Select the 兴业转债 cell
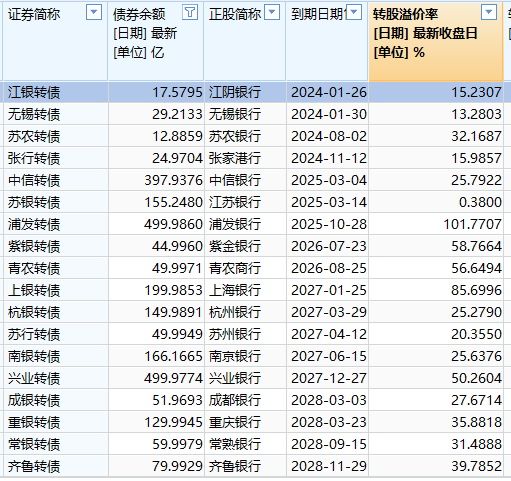 56,378
